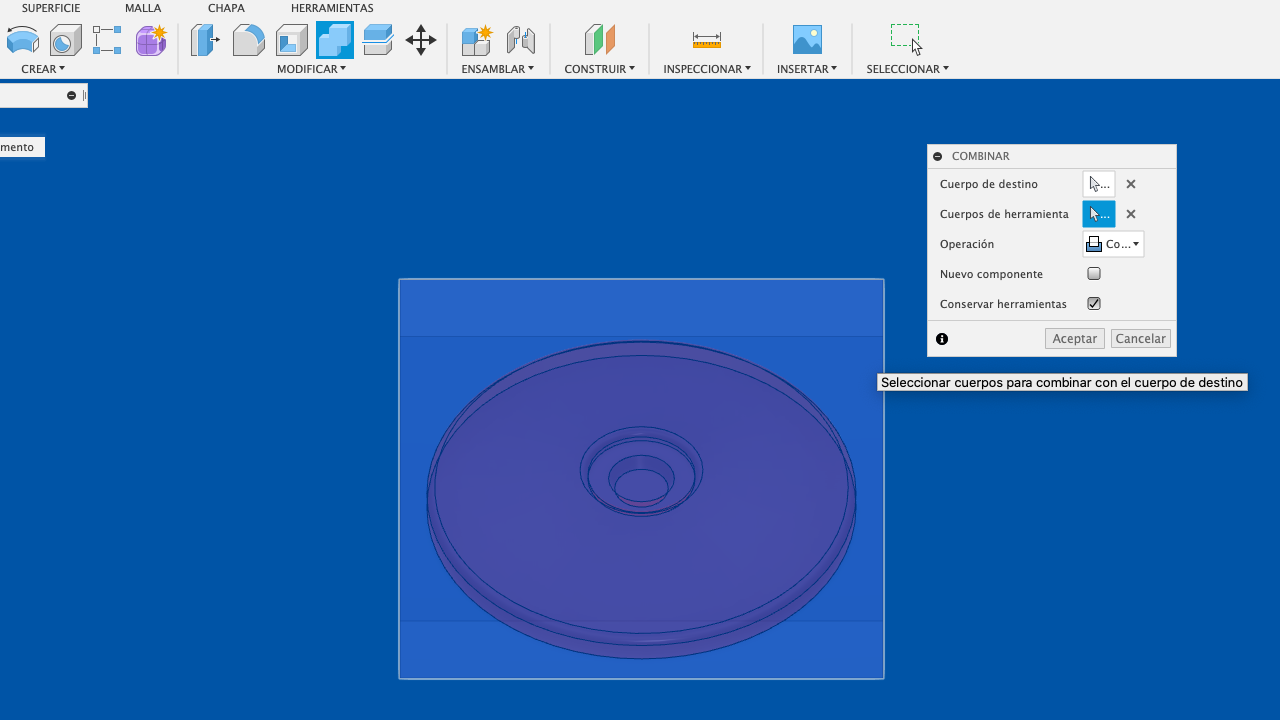Clear the Cuerpos de herramienta selection

pos(1131,214)
